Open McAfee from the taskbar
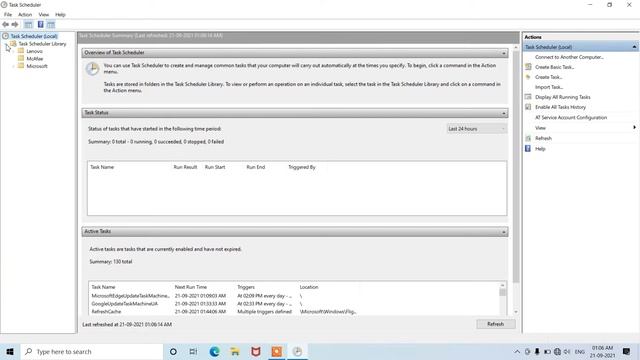This screenshot has height=360, width=640. [x=256, y=351]
